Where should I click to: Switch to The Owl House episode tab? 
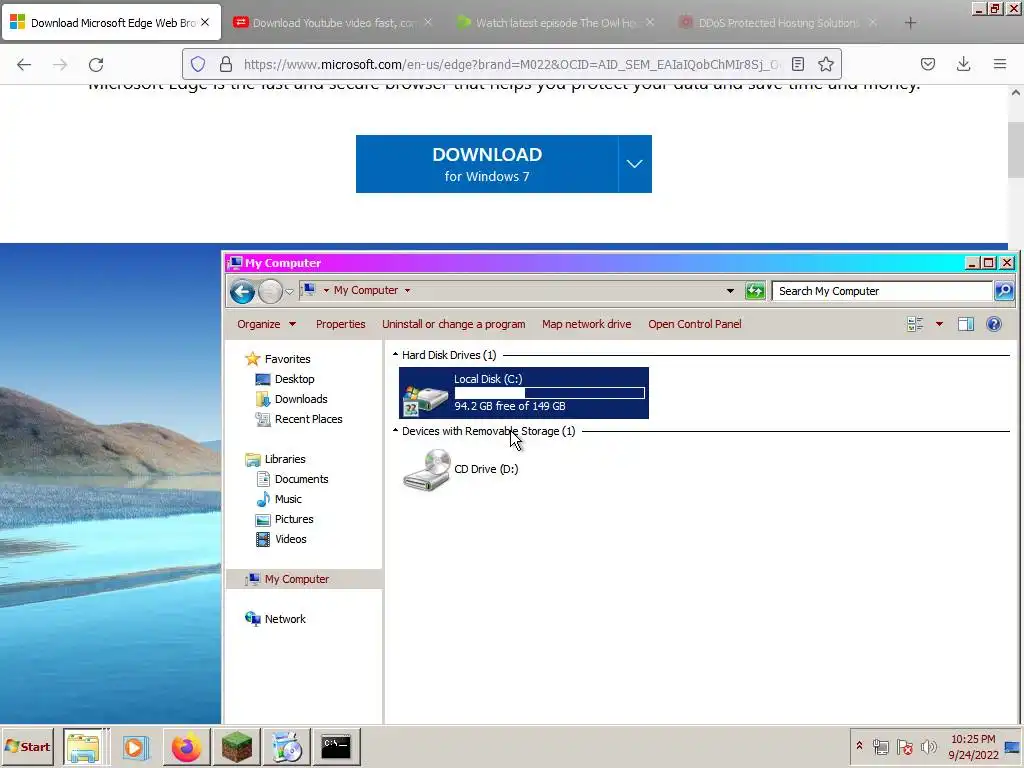click(x=555, y=23)
